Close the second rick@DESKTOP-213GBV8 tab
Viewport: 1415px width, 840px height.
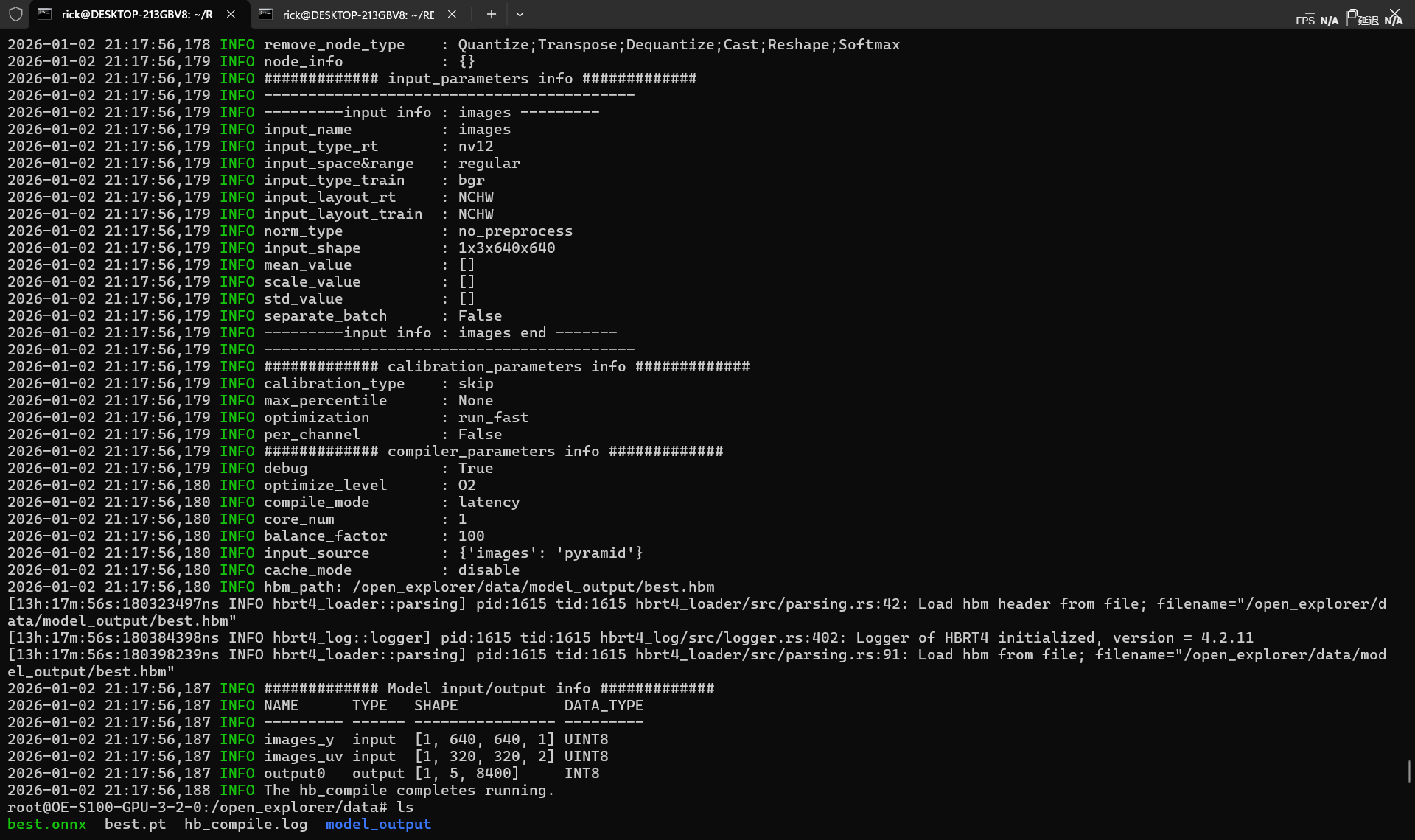pos(452,14)
